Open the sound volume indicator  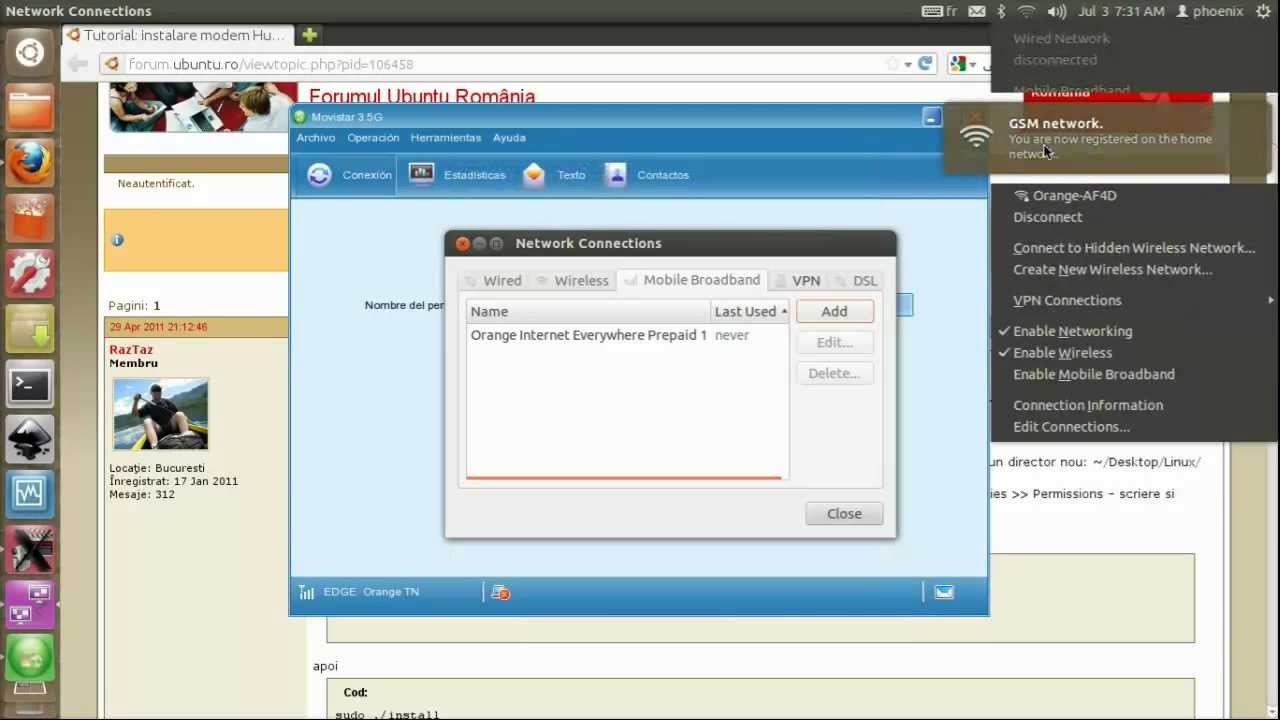[1056, 11]
